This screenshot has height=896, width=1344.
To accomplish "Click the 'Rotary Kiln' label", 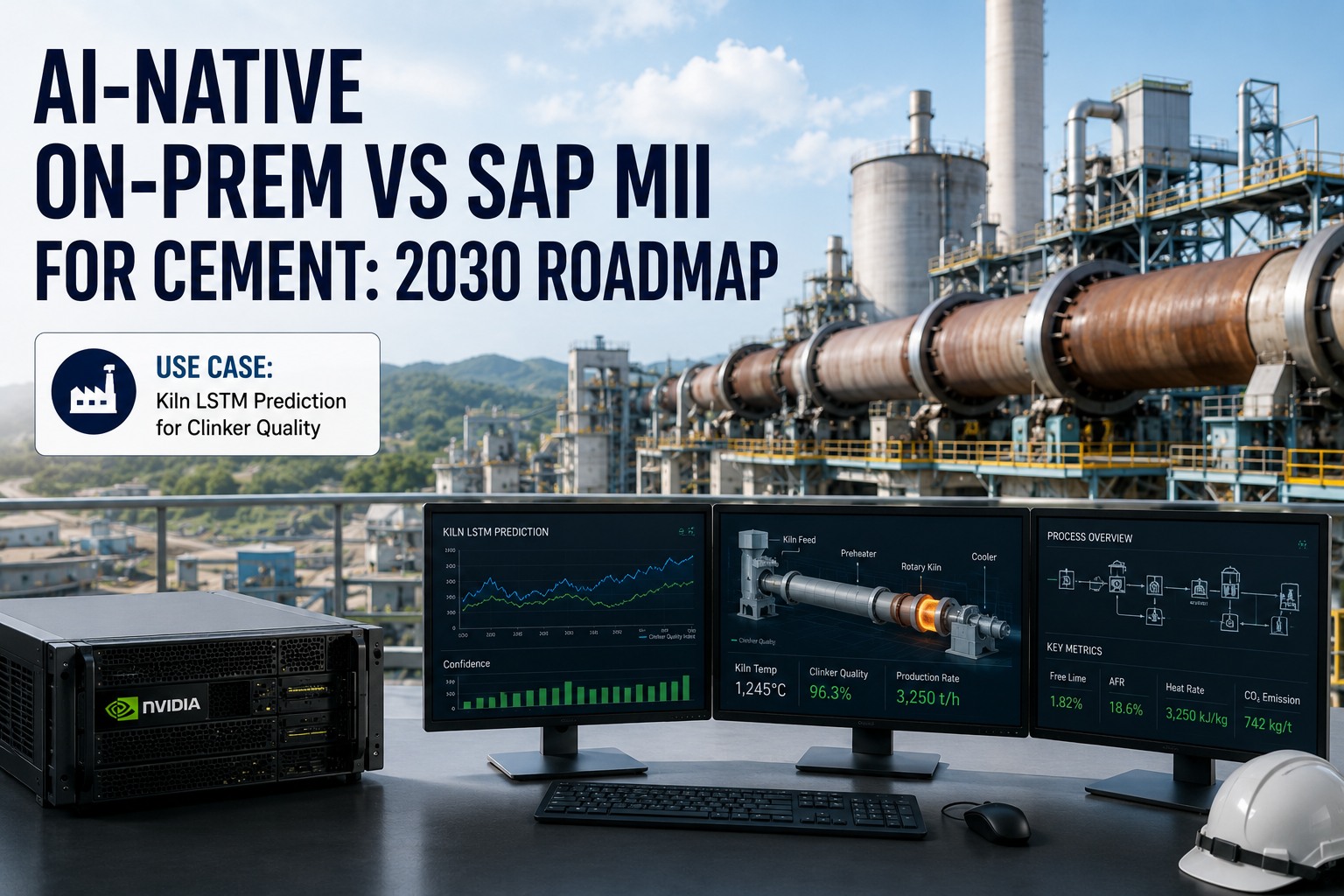I will (x=921, y=567).
